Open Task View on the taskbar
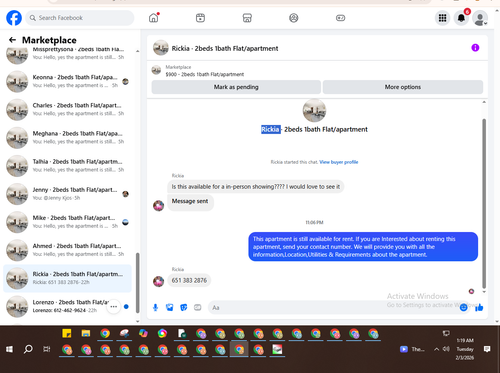 (x=47, y=349)
